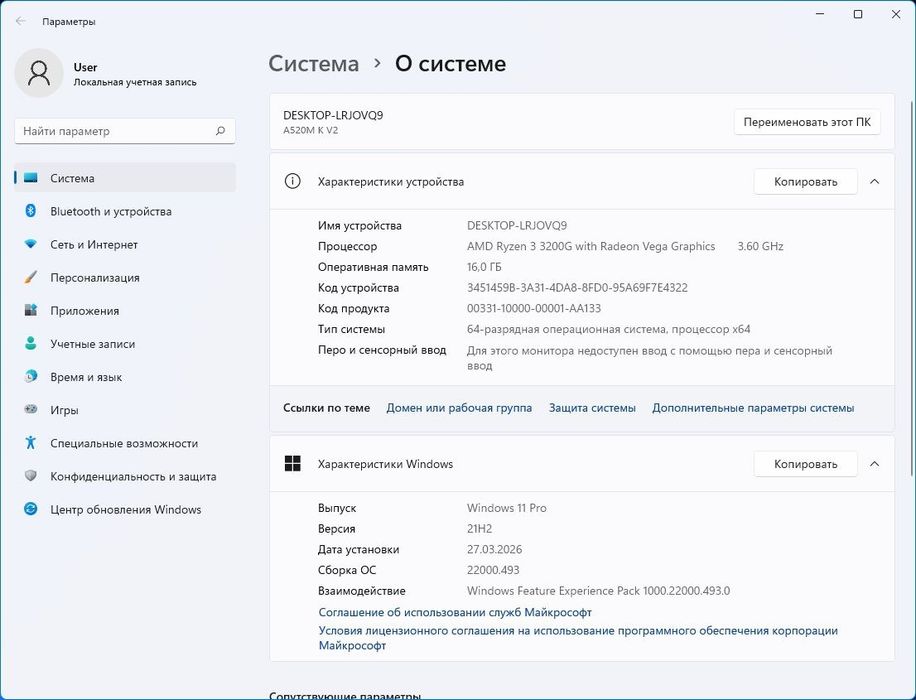The image size is (916, 700).
Task: Copy device specs with Копировать button
Action: [x=806, y=182]
